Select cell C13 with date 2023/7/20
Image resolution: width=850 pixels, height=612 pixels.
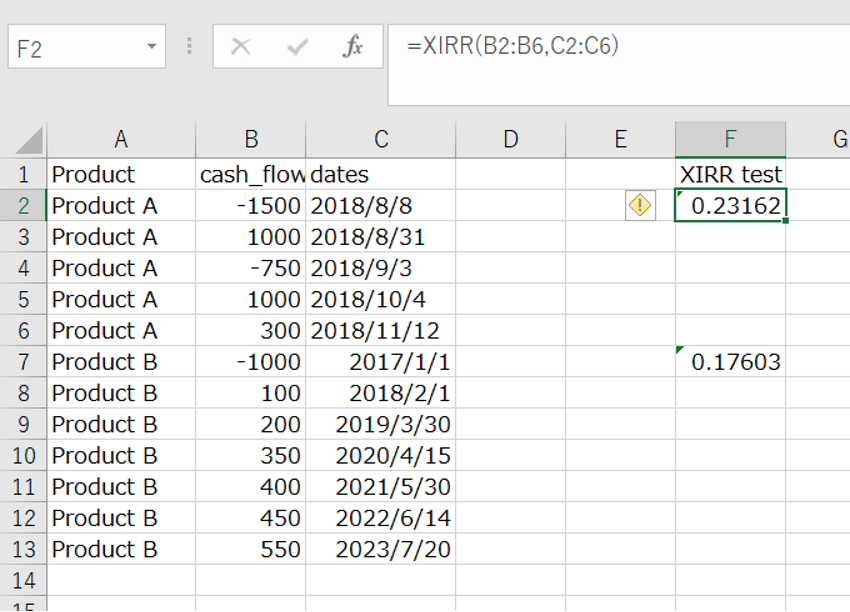click(x=380, y=549)
